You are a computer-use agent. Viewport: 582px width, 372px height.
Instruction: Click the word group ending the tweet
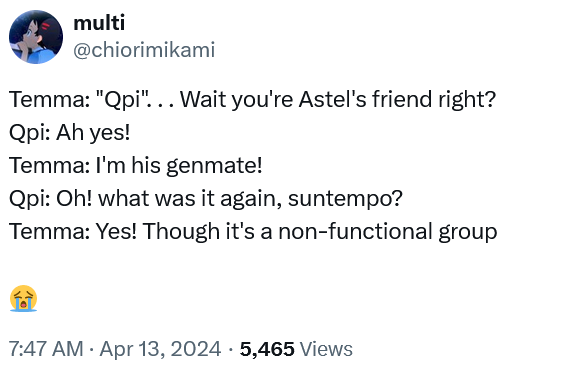coord(468,233)
